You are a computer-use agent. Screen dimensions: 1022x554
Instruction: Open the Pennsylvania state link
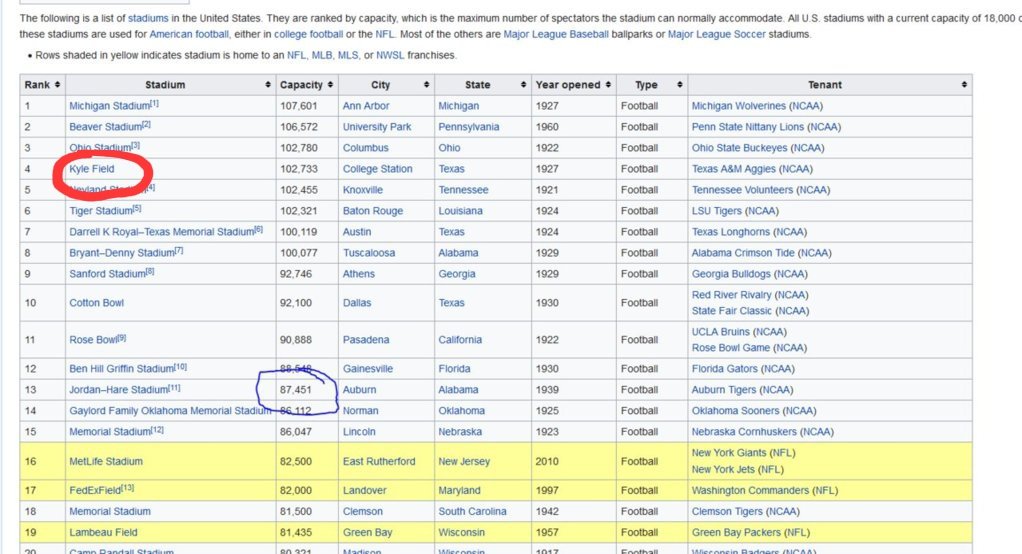click(x=469, y=127)
